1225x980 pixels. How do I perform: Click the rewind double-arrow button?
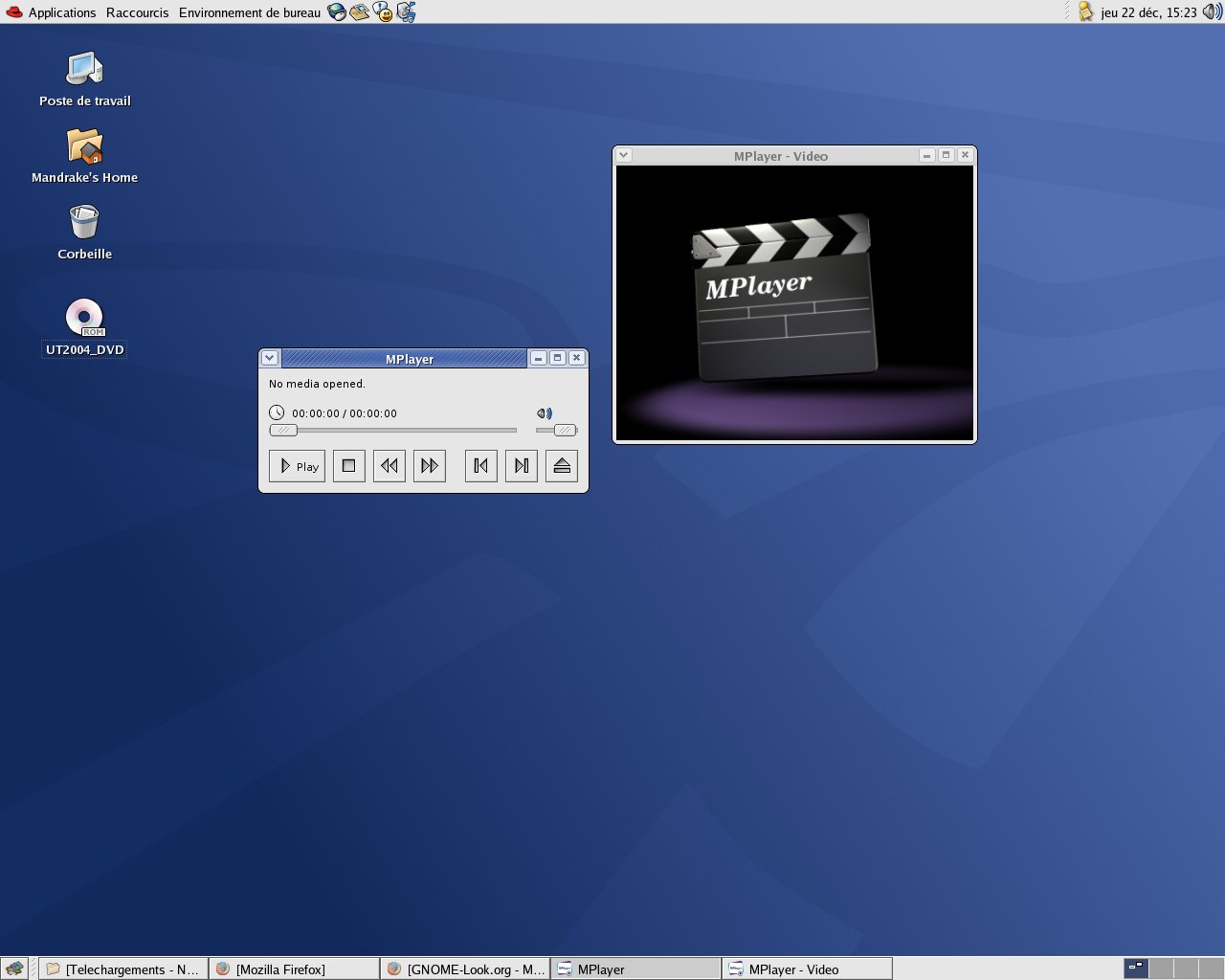pos(389,466)
